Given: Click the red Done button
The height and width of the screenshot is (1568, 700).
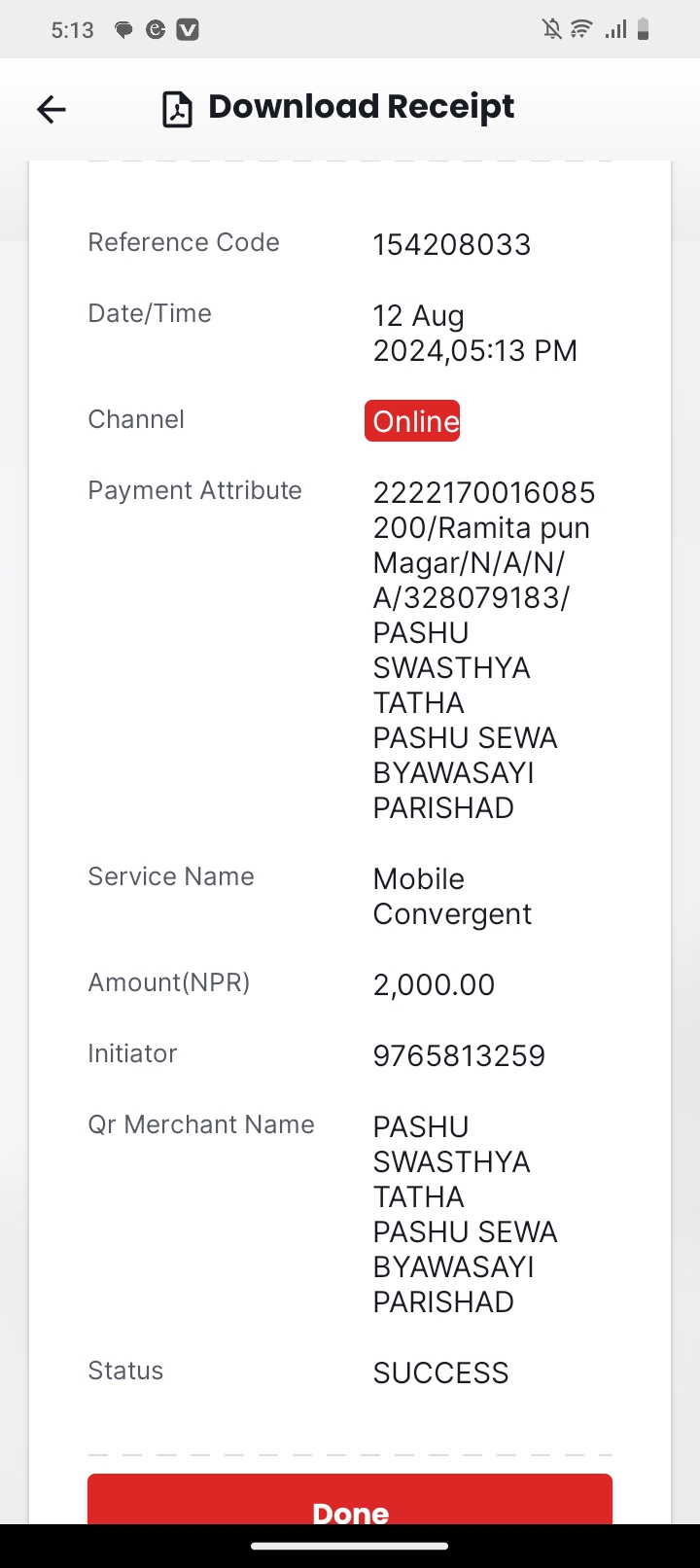Looking at the screenshot, I should (x=350, y=1499).
